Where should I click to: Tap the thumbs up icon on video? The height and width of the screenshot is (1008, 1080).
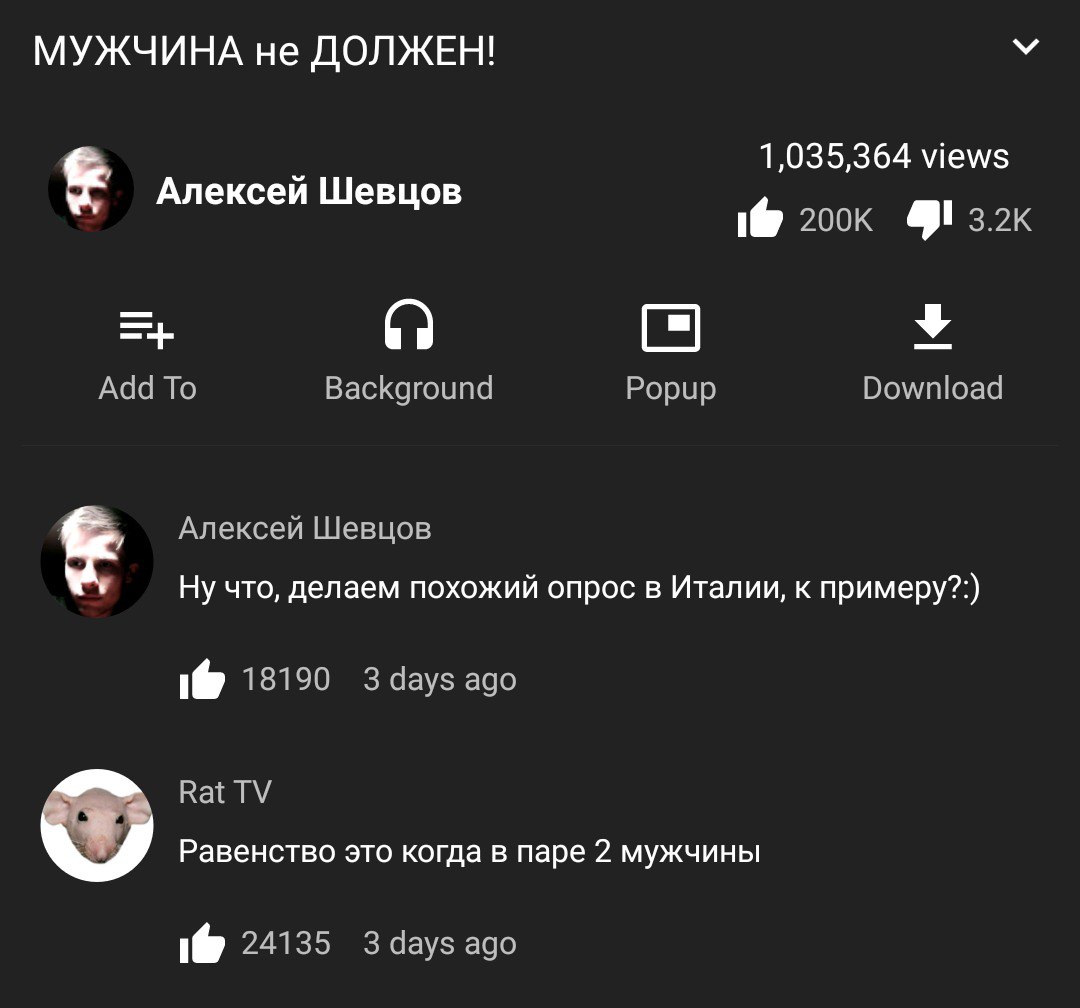[x=760, y=218]
